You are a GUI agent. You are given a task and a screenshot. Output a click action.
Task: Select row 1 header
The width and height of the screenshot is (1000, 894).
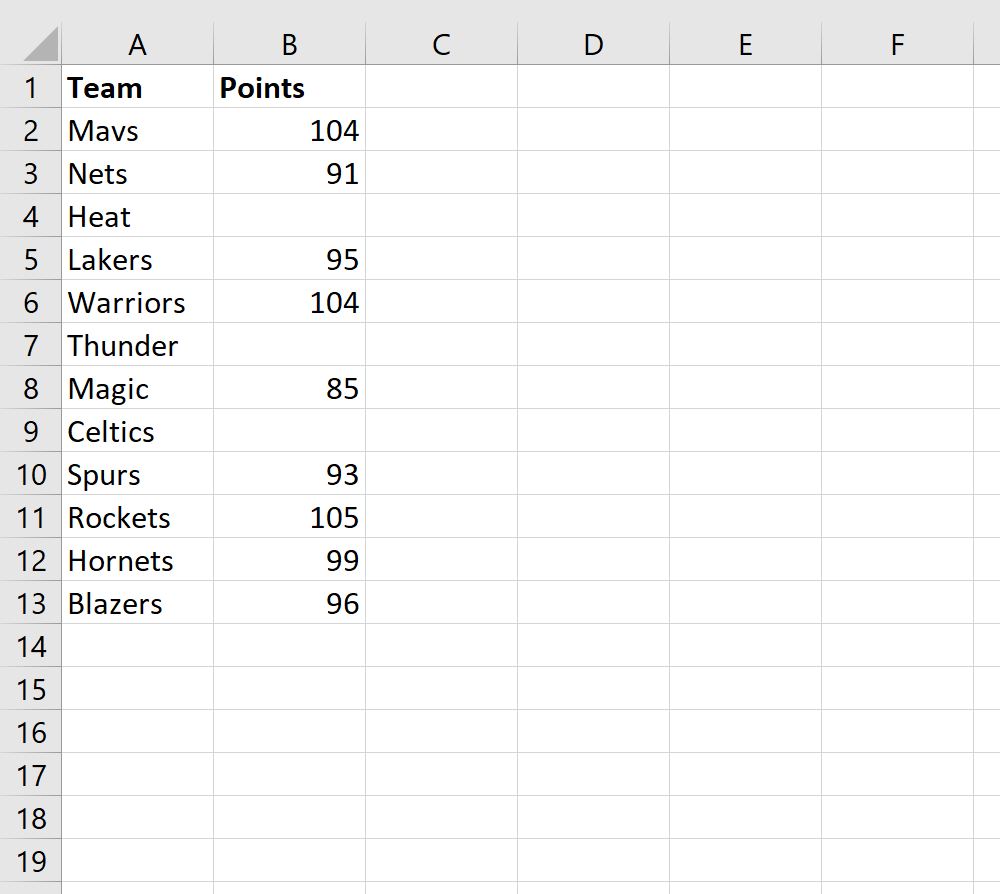click(30, 88)
